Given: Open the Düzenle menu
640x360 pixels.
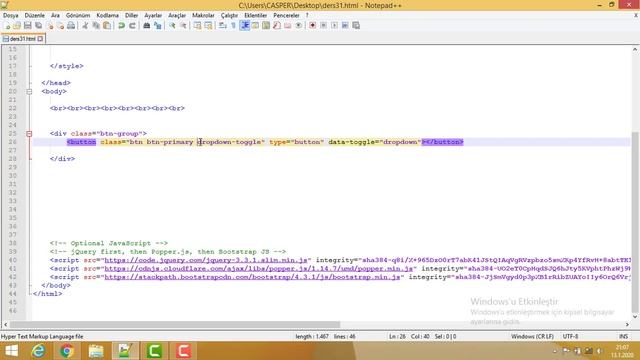Looking at the screenshot, I should [35, 16].
